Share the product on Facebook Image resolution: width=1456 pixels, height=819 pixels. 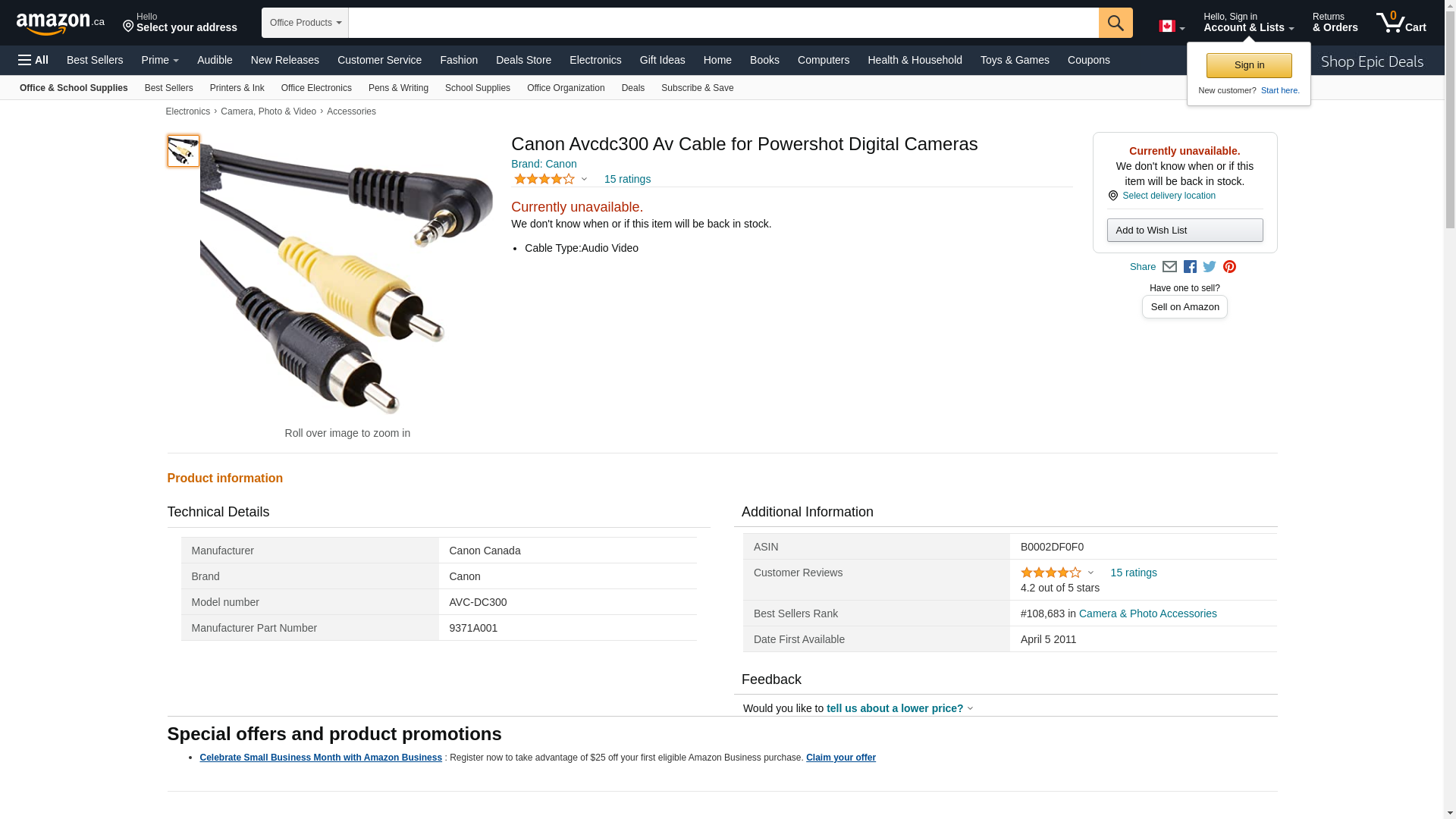(x=1190, y=267)
